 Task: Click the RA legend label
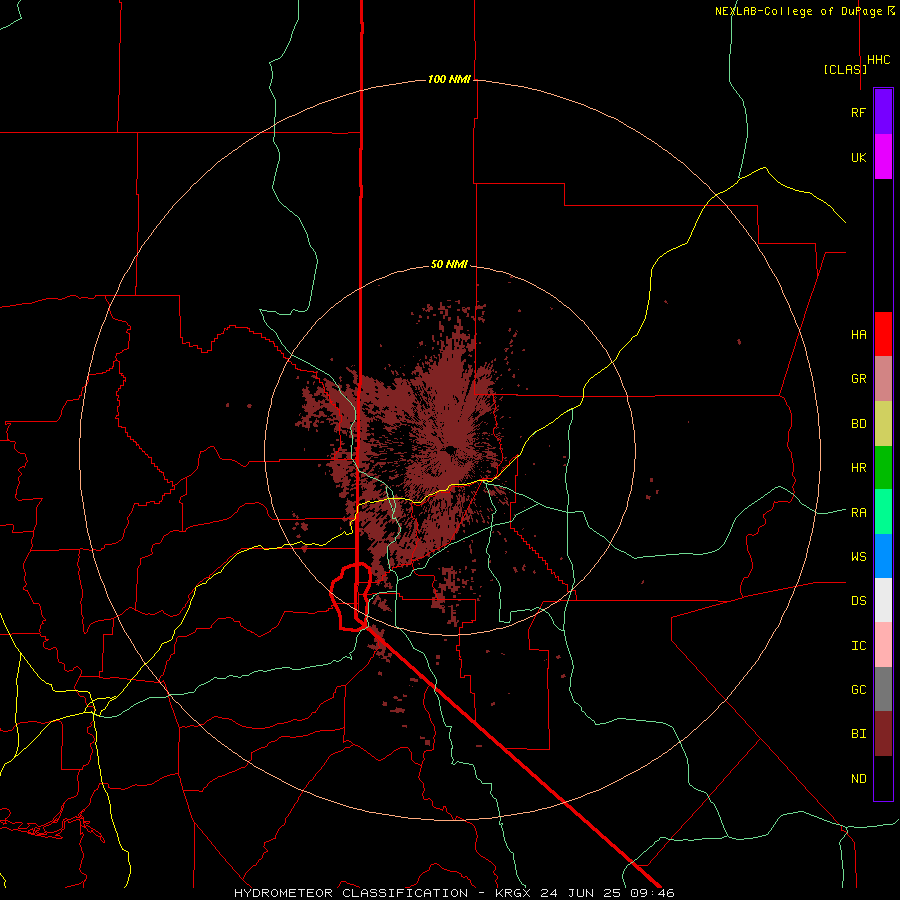(858, 513)
